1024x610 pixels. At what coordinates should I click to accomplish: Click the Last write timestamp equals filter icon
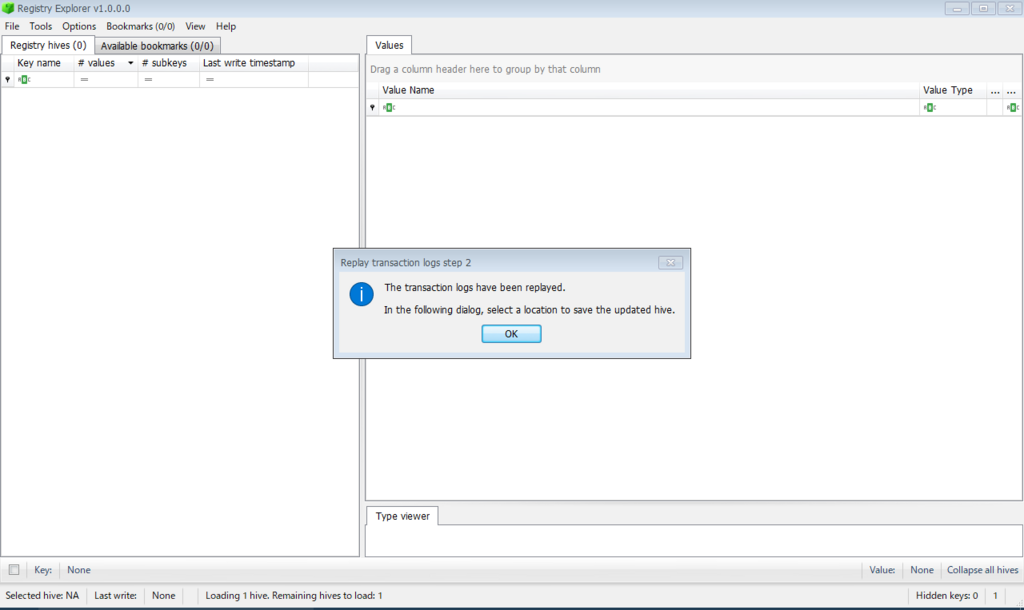coord(210,79)
